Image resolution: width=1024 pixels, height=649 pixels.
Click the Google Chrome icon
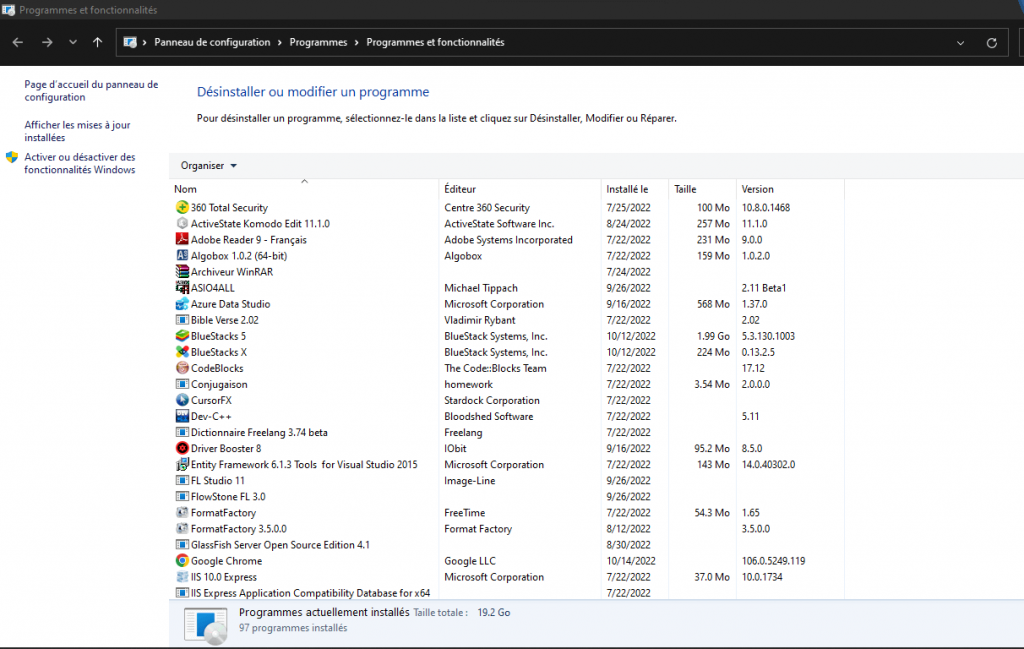tap(182, 561)
